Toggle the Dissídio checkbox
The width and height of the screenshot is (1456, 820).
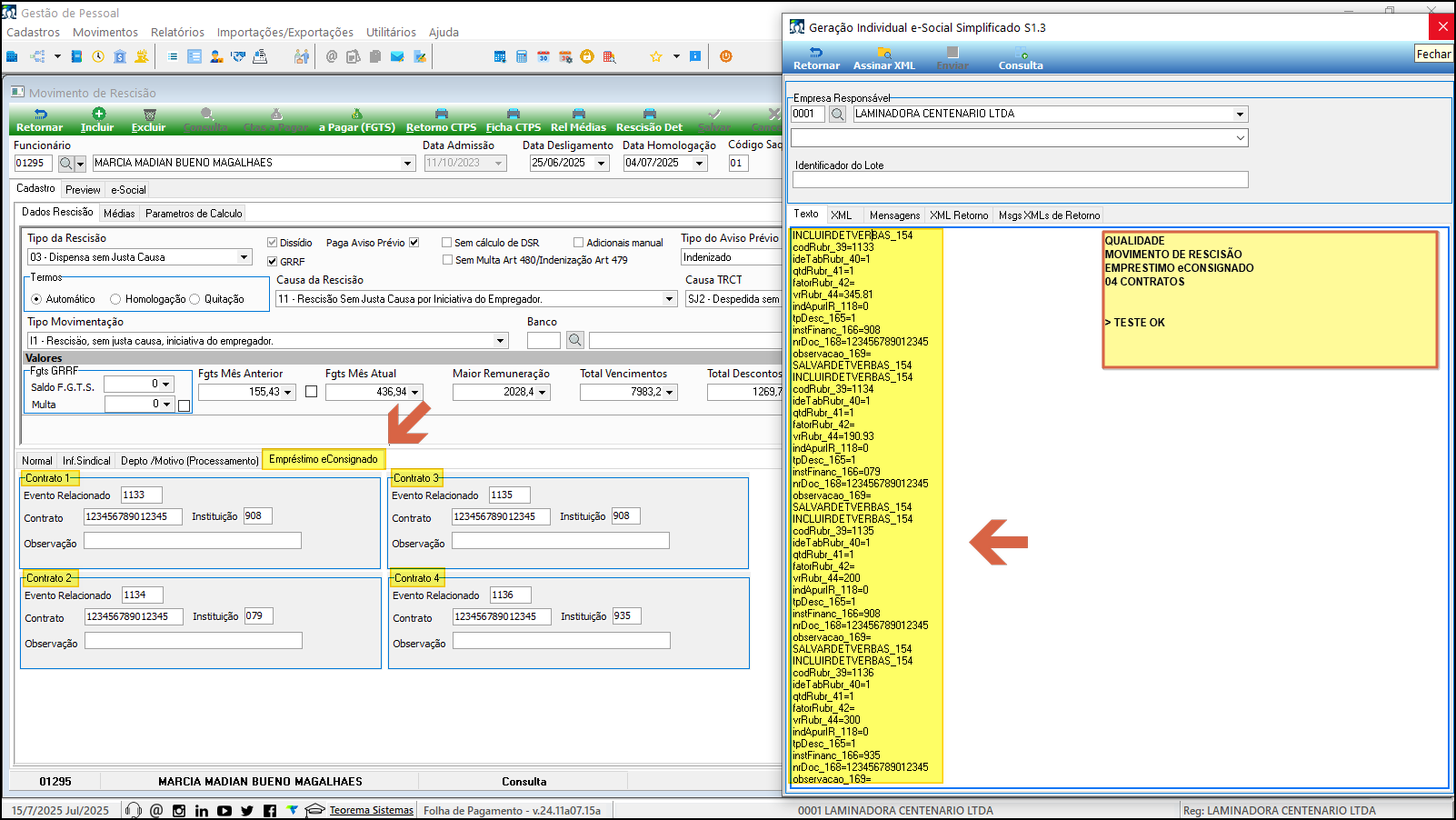[x=272, y=243]
